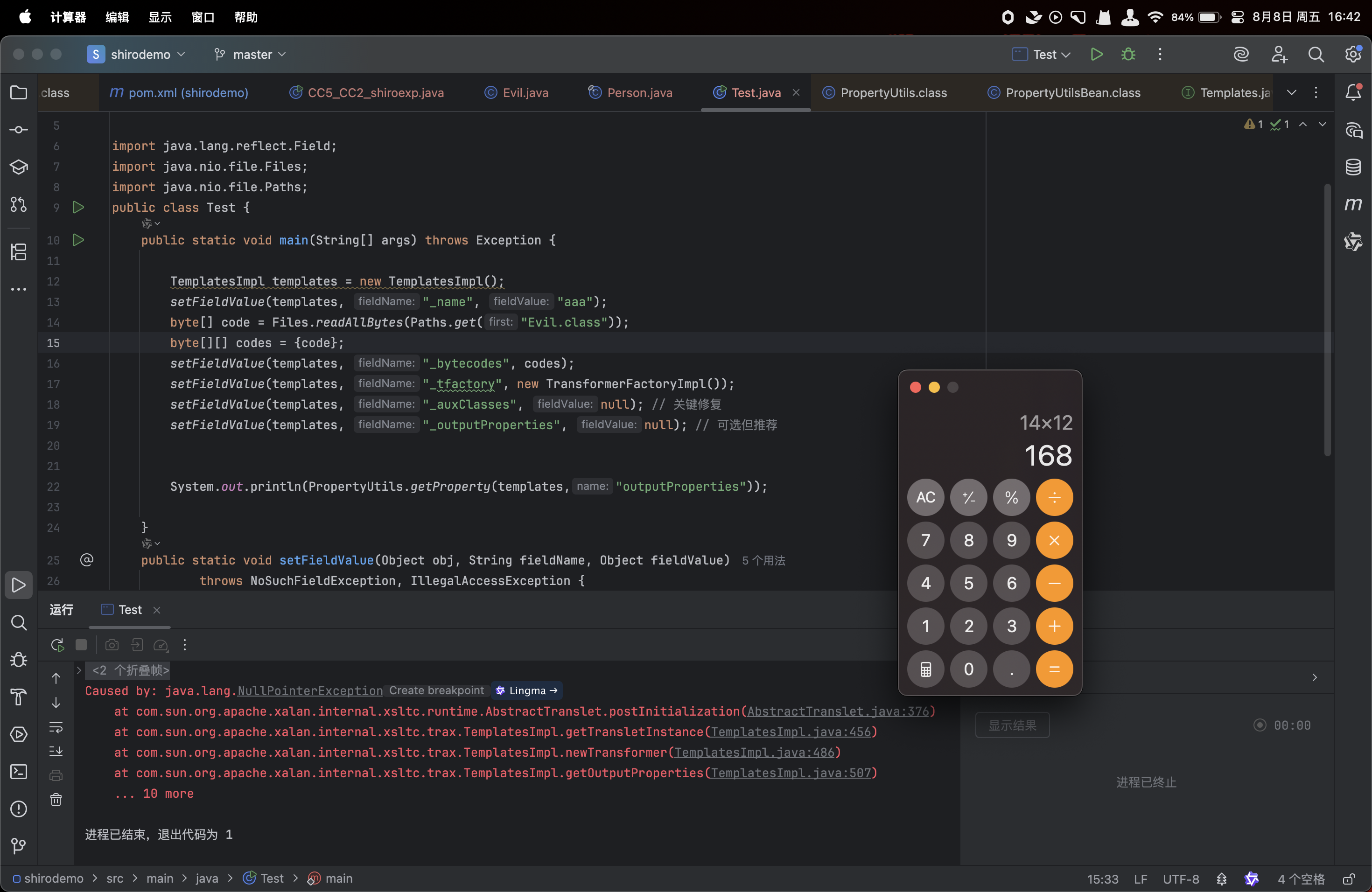Open the Structure tool window in left sidebar
Screen dimensions: 1372x892
pos(19,251)
